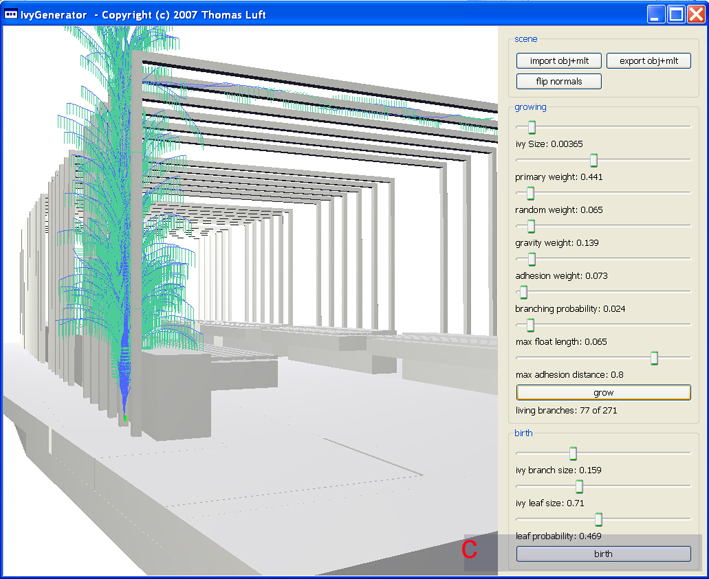Click the max float length slider handle

[x=530, y=325]
